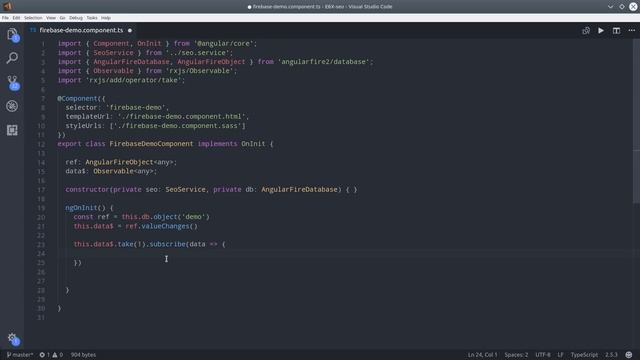This screenshot has height=360, width=640.
Task: Open the Explorer files panel
Action: (12, 35)
